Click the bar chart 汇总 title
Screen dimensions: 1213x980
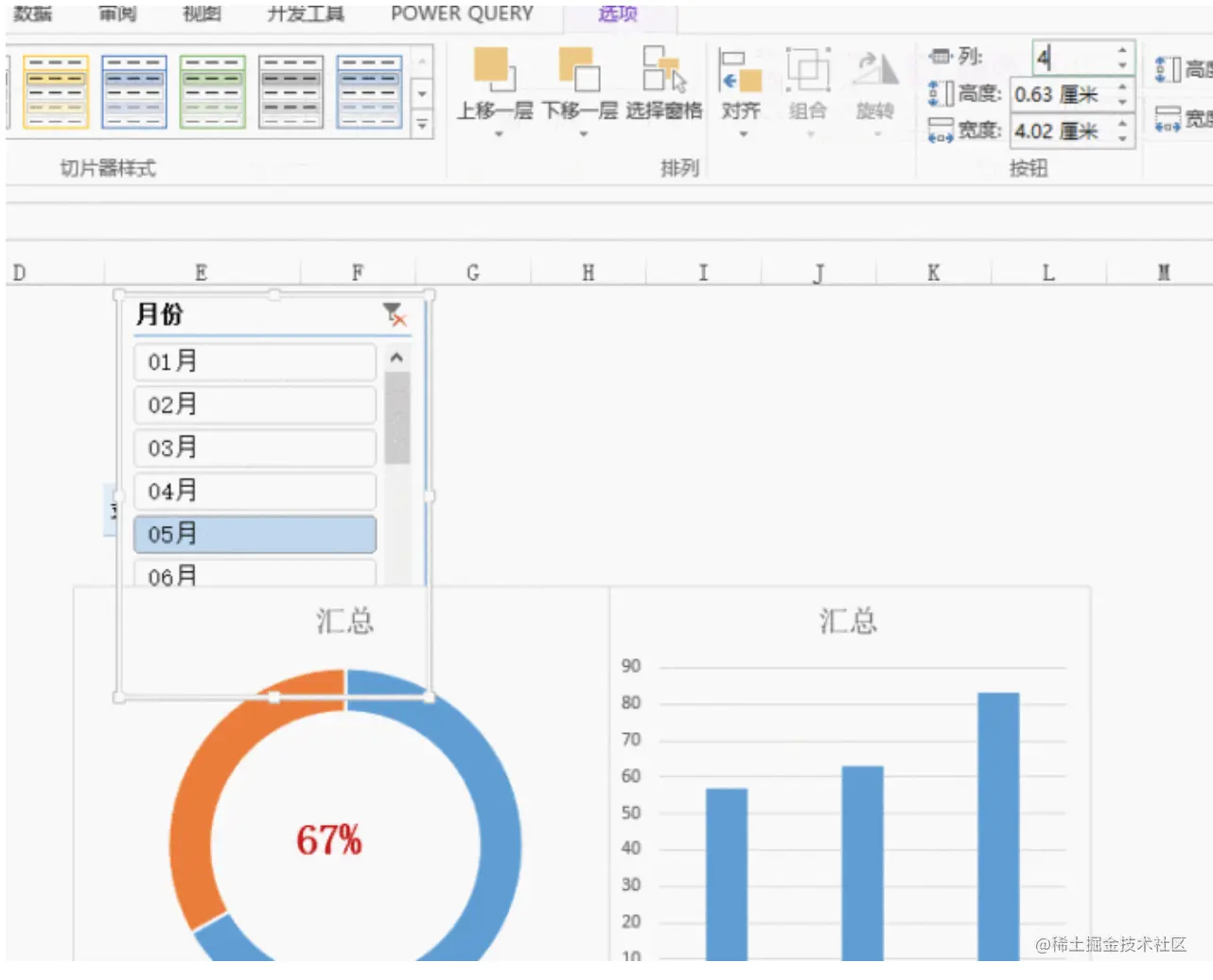tap(849, 621)
